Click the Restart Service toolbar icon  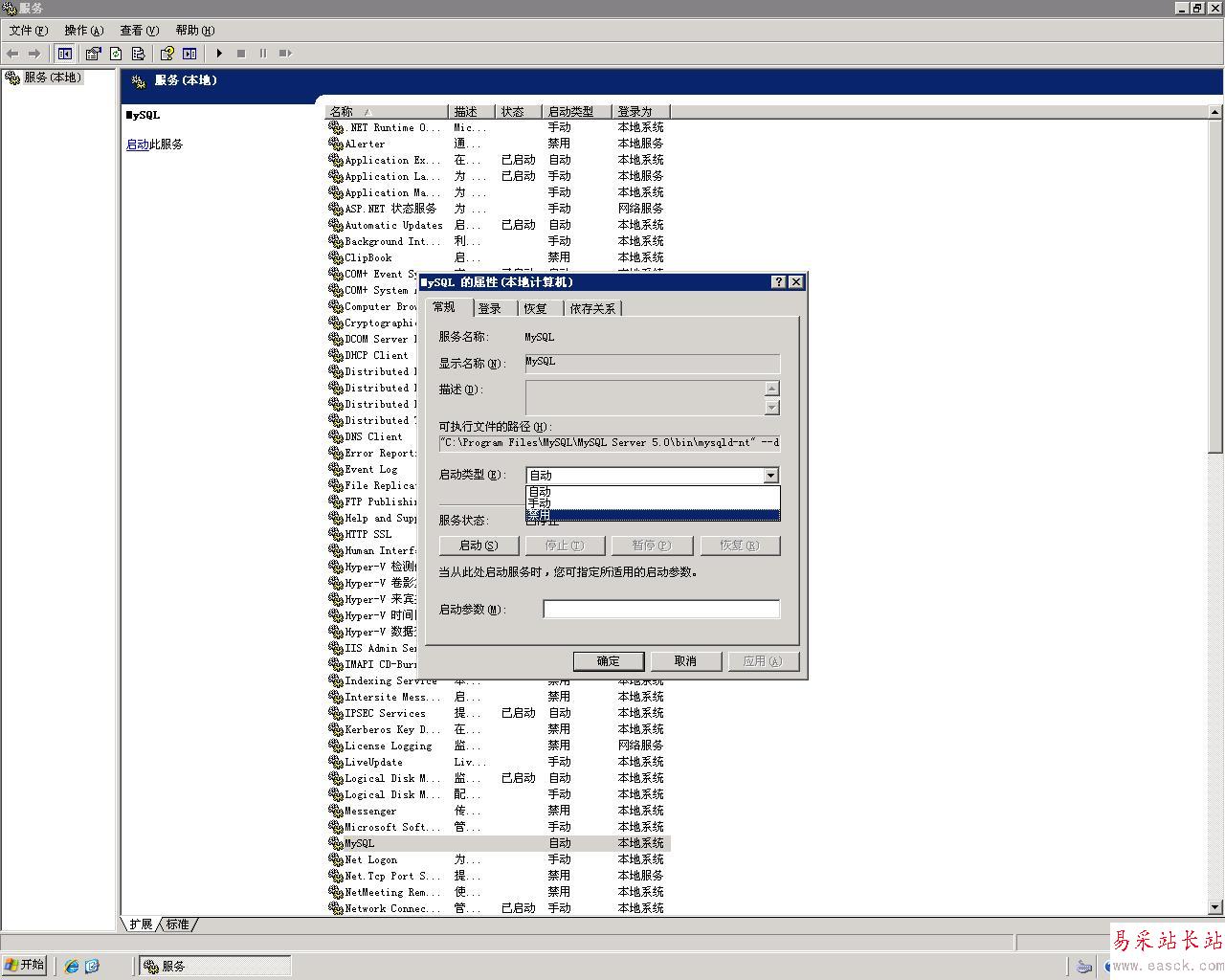tap(285, 54)
